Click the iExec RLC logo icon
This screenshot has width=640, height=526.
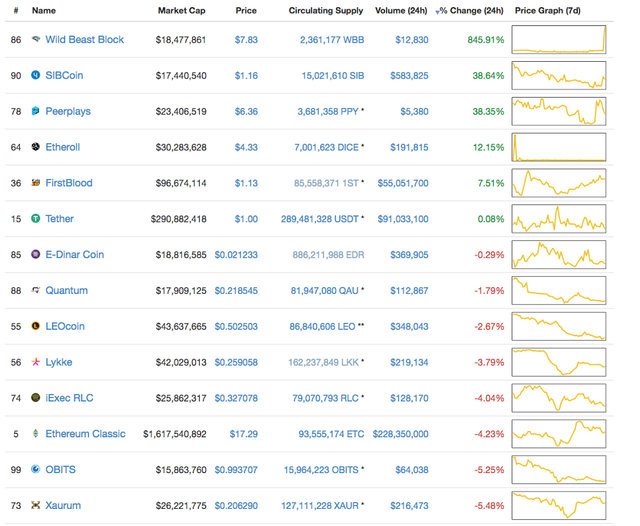pyautogui.click(x=36, y=397)
